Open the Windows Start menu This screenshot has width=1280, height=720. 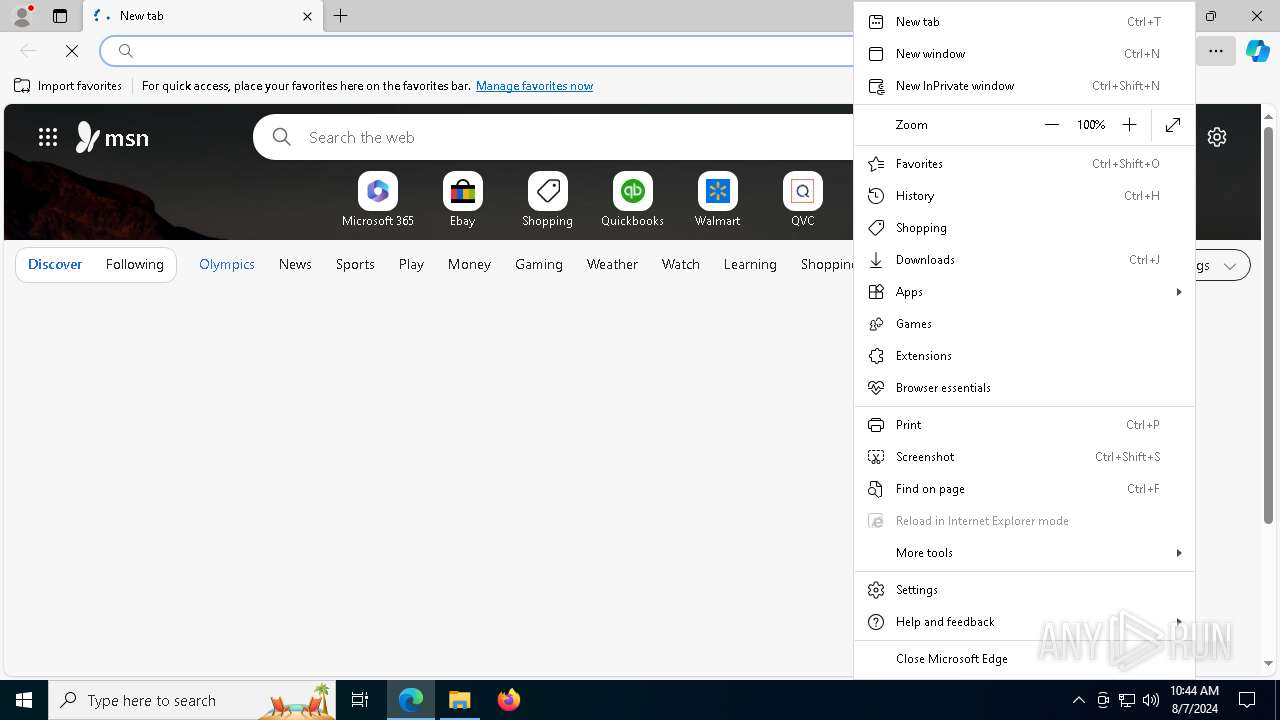24,700
